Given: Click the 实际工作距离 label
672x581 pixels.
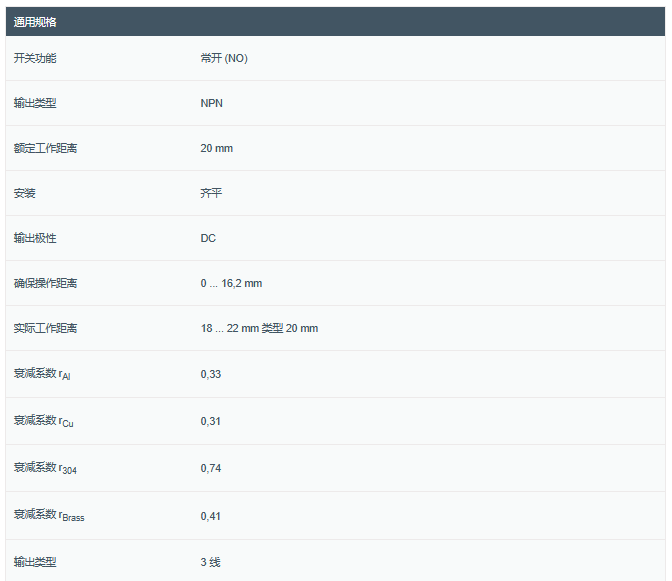Looking at the screenshot, I should (45, 328).
